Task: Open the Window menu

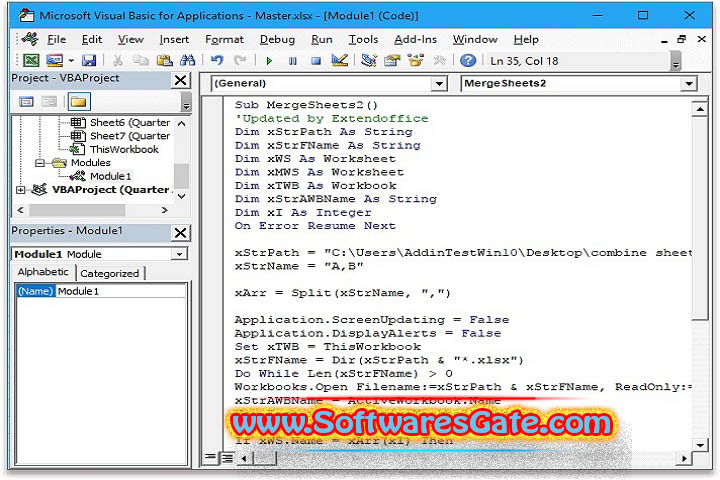Action: pyautogui.click(x=475, y=40)
